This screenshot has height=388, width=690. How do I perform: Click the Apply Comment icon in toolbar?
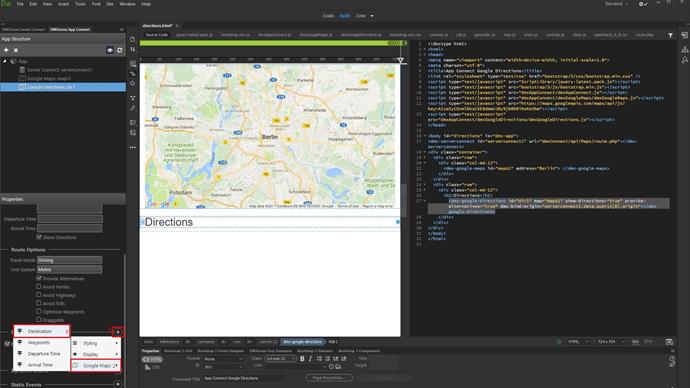pyautogui.click(x=132, y=123)
